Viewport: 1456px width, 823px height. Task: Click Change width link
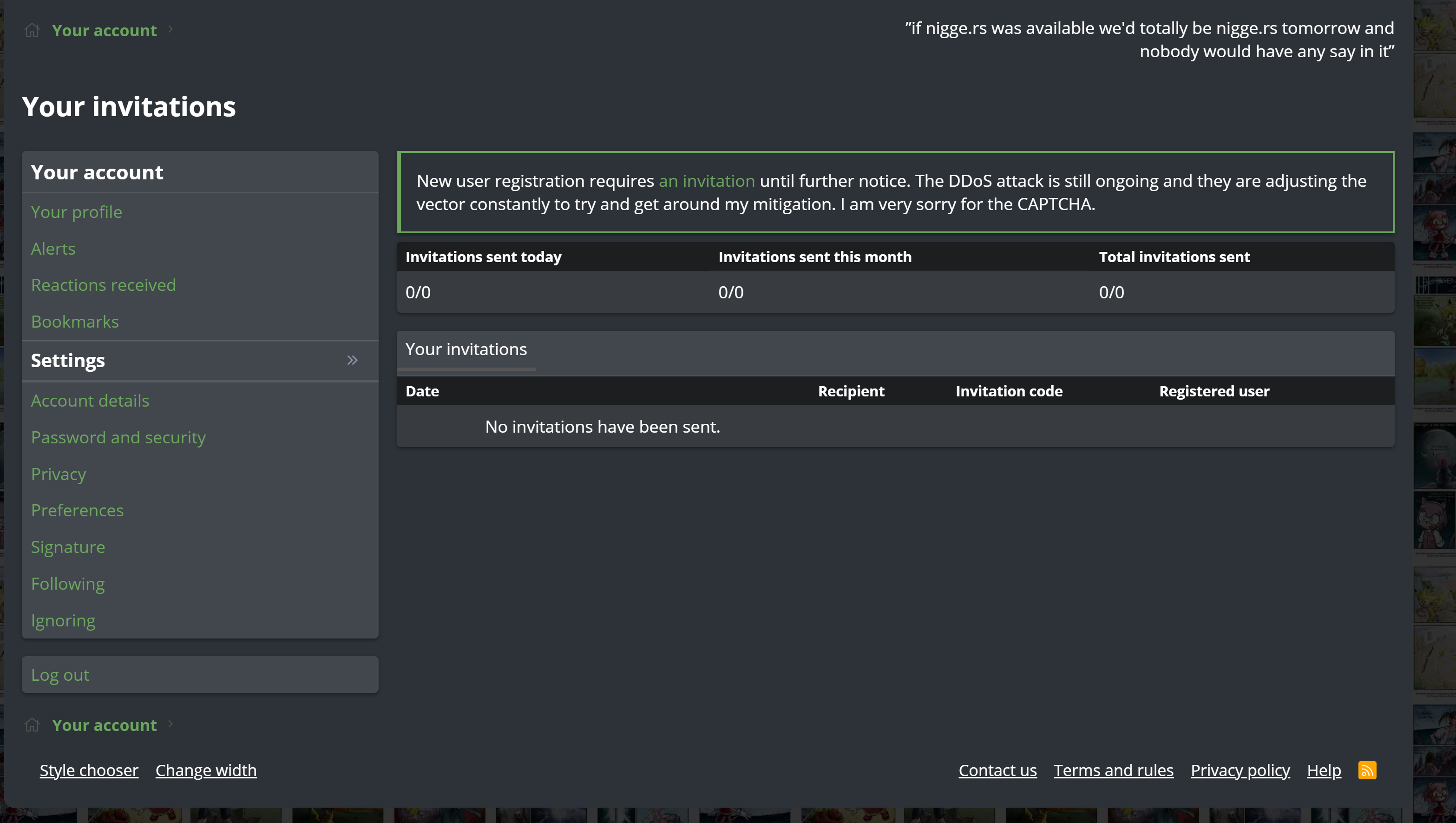coord(206,770)
